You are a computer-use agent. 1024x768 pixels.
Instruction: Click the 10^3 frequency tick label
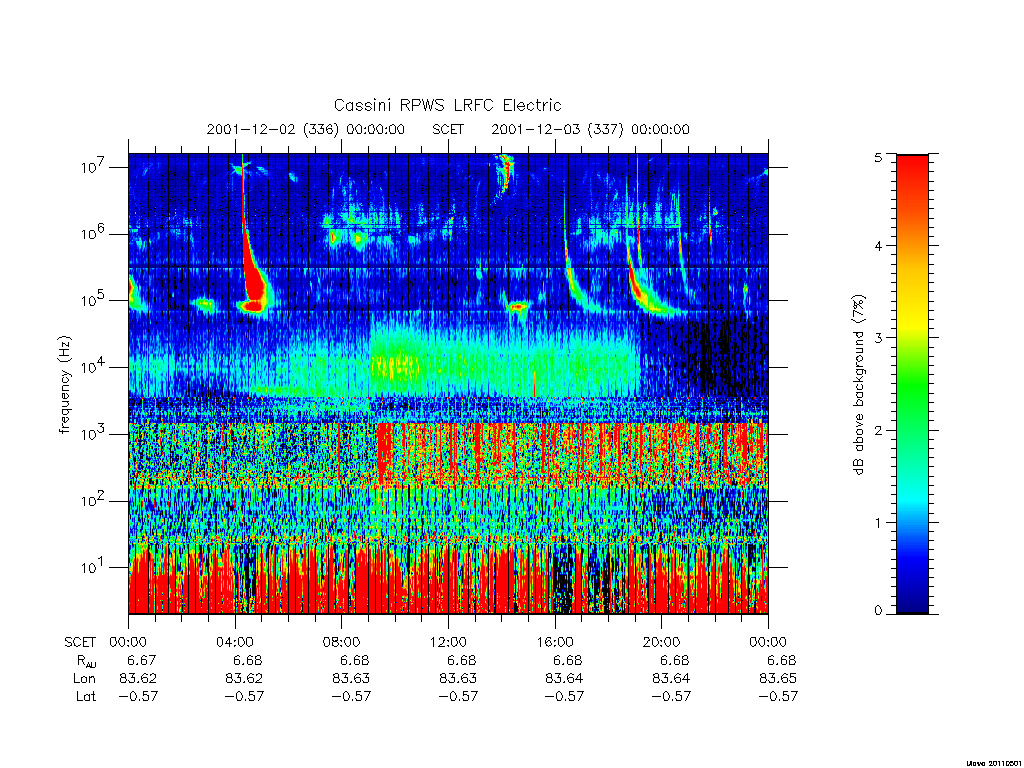click(x=93, y=434)
